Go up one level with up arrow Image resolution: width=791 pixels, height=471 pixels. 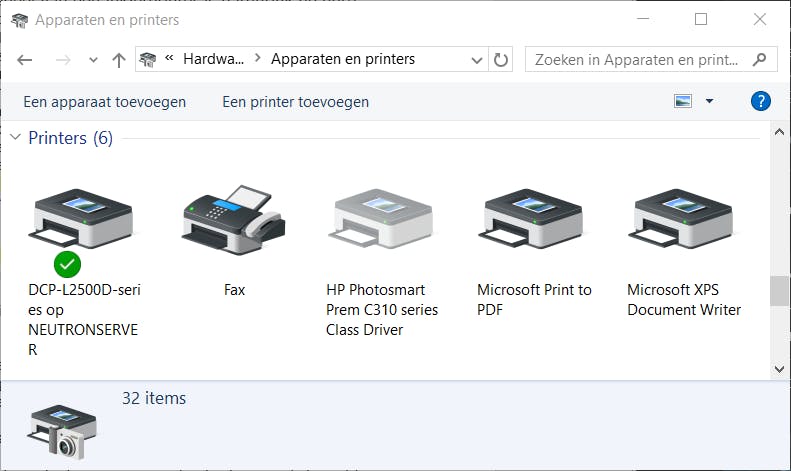click(x=119, y=60)
